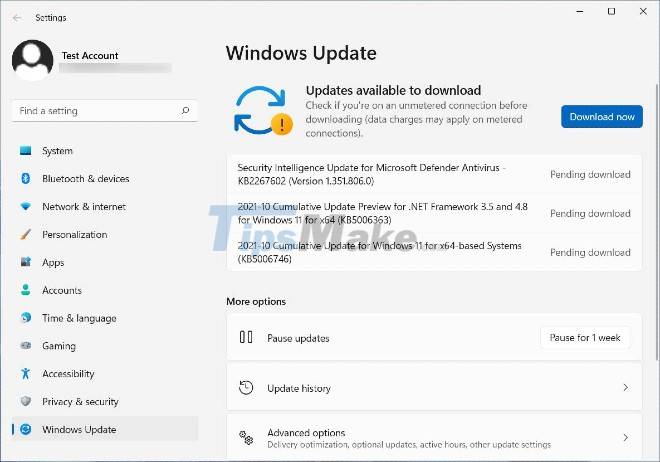Minimize the Settings window
Image resolution: width=660 pixels, height=462 pixels.
[580, 11]
